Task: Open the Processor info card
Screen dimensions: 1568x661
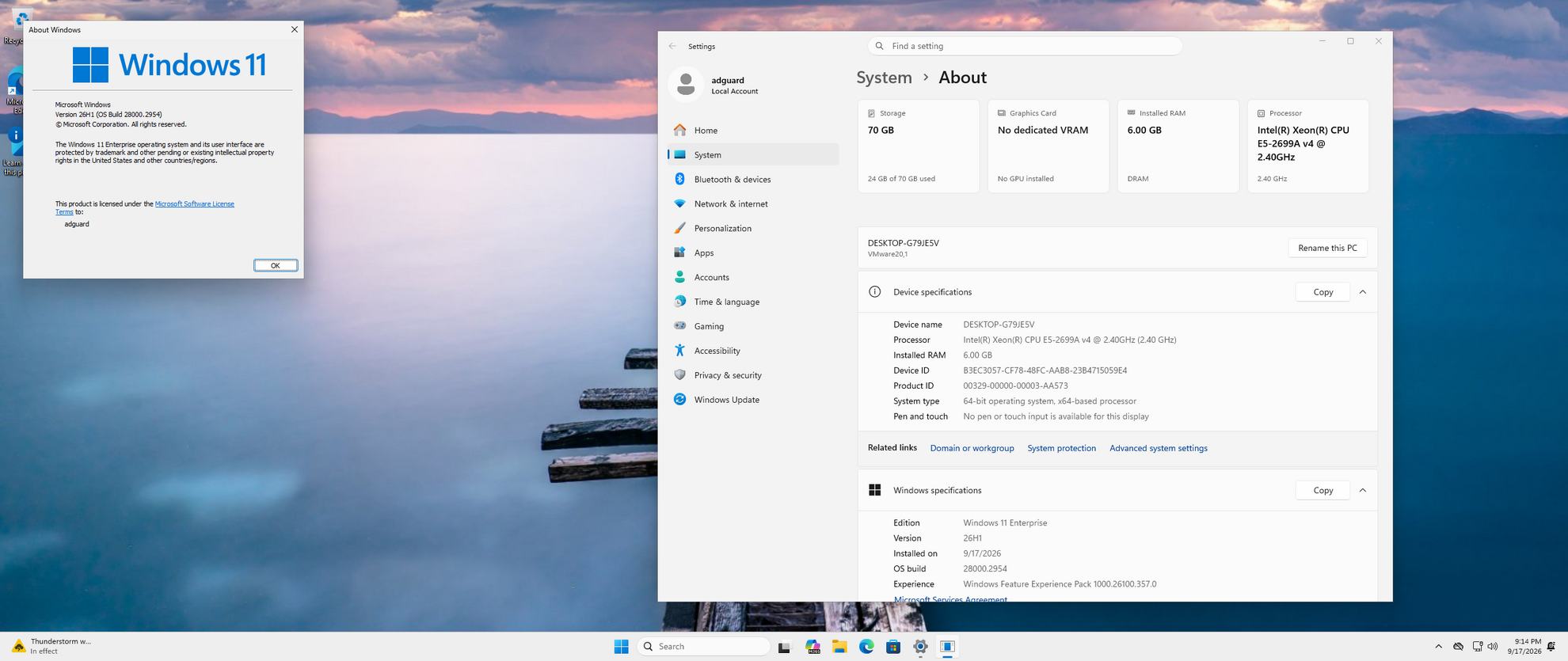Action: pos(1308,146)
